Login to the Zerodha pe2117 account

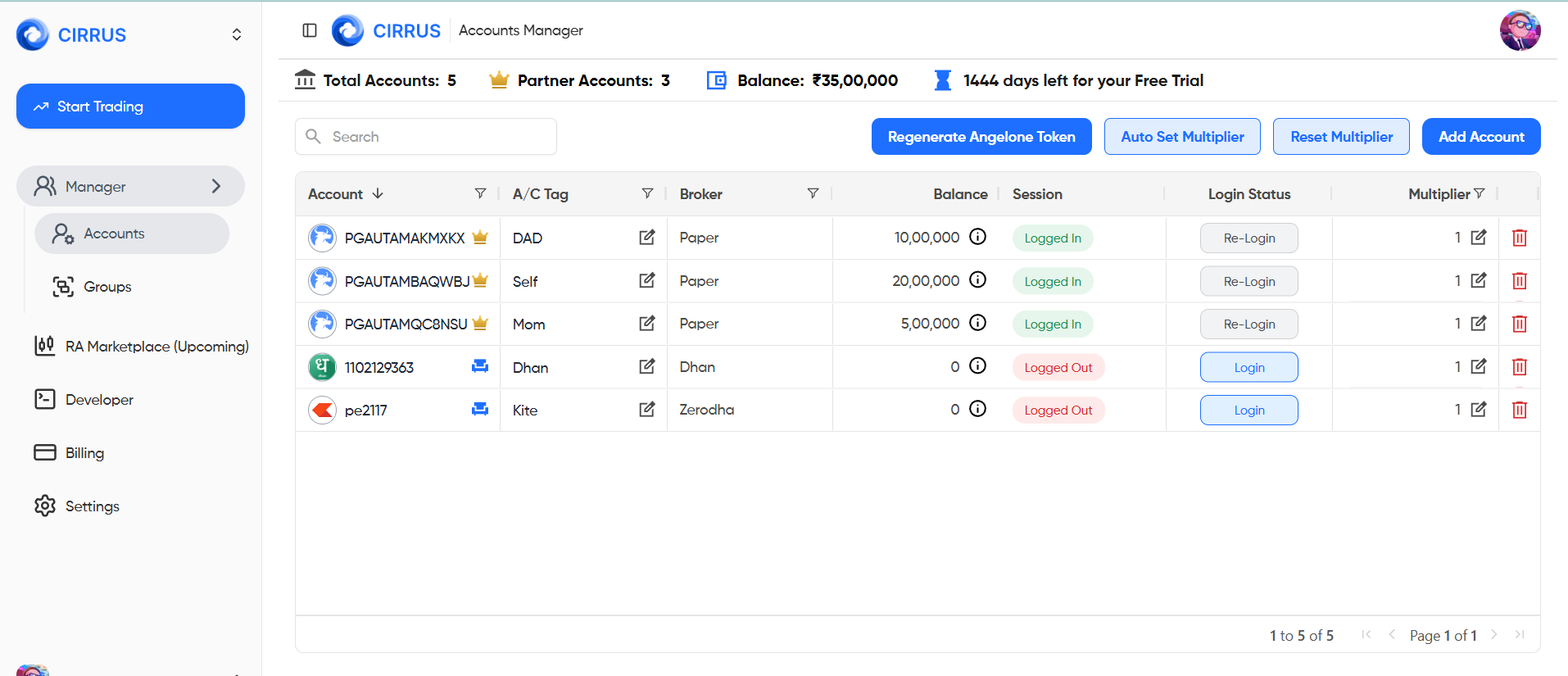[1249, 411]
